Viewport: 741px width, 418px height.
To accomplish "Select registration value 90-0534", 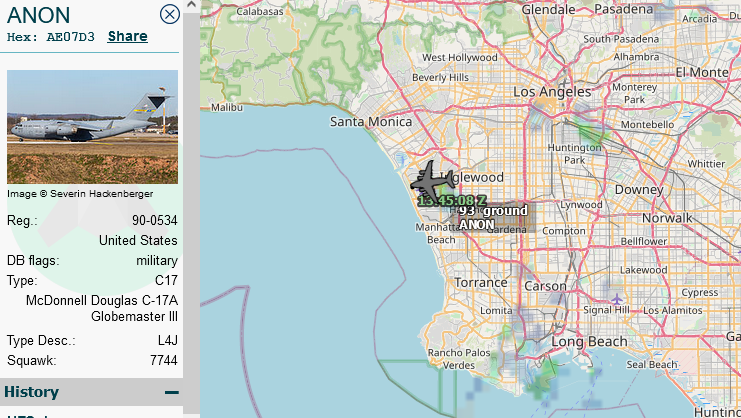I will tap(155, 221).
